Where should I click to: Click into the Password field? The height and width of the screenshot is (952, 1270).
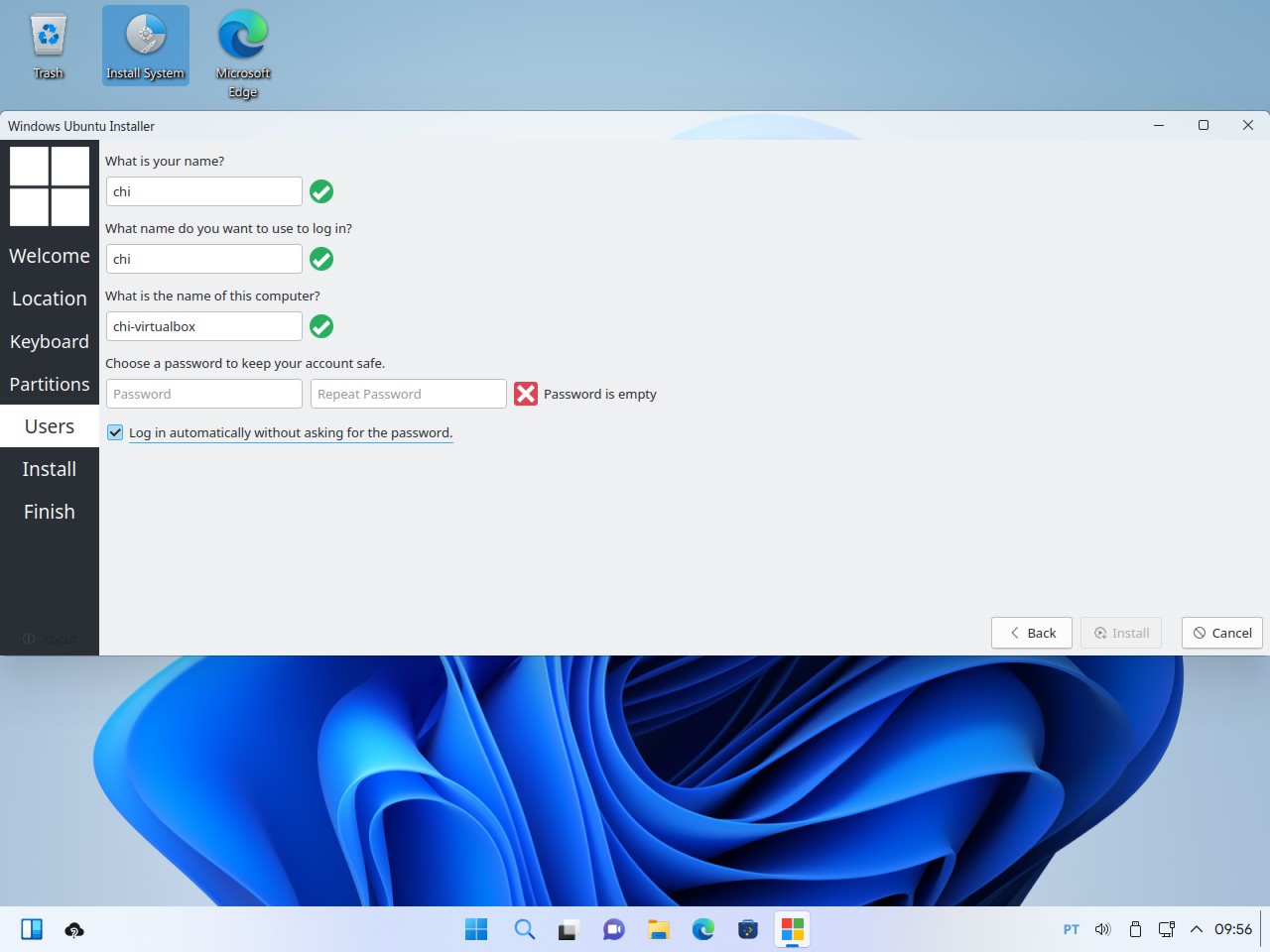coord(204,394)
